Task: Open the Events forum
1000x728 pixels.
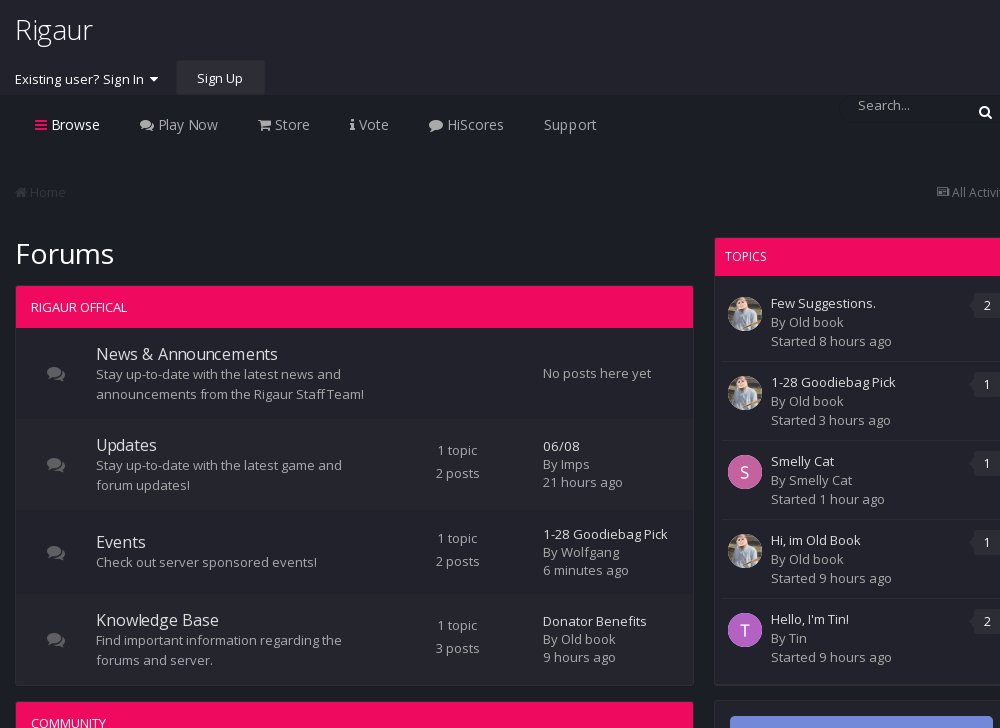Action: pos(121,542)
